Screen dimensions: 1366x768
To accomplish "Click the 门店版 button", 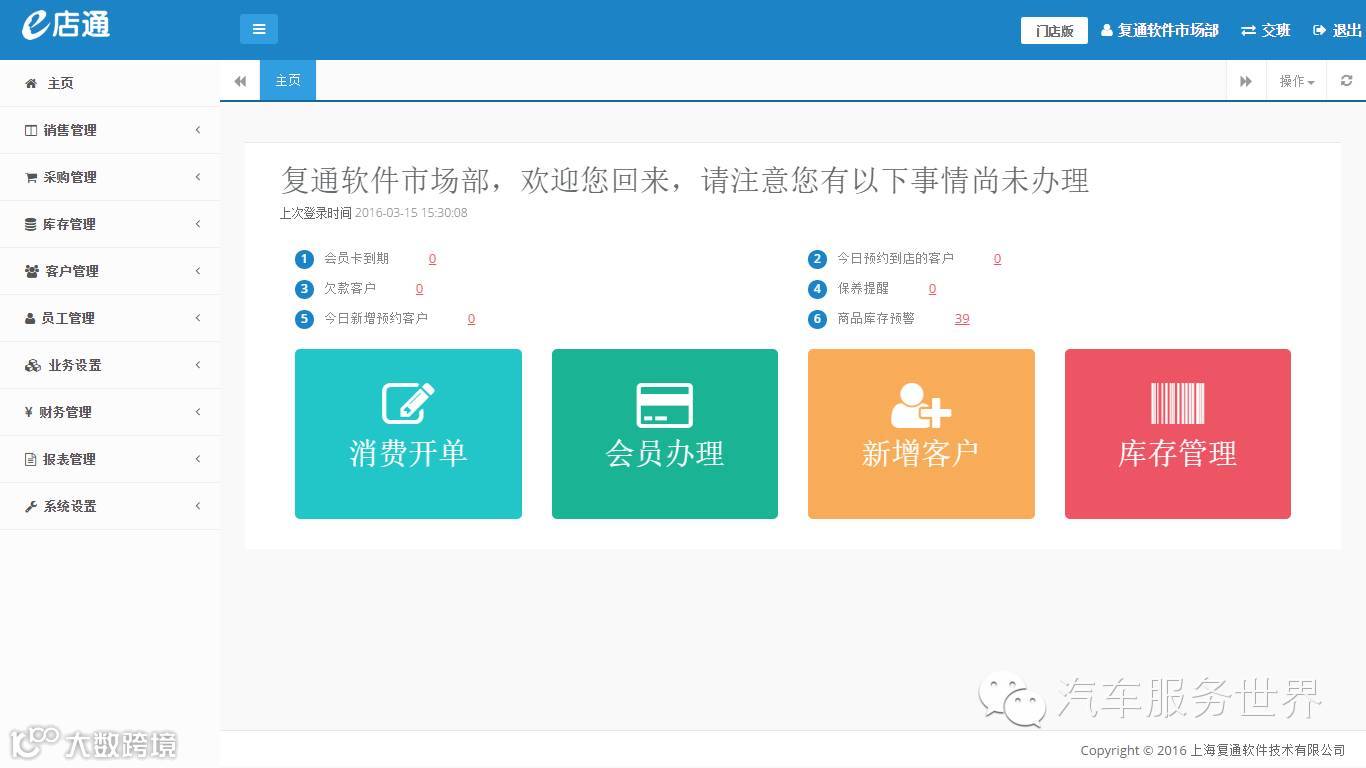I will (1054, 31).
